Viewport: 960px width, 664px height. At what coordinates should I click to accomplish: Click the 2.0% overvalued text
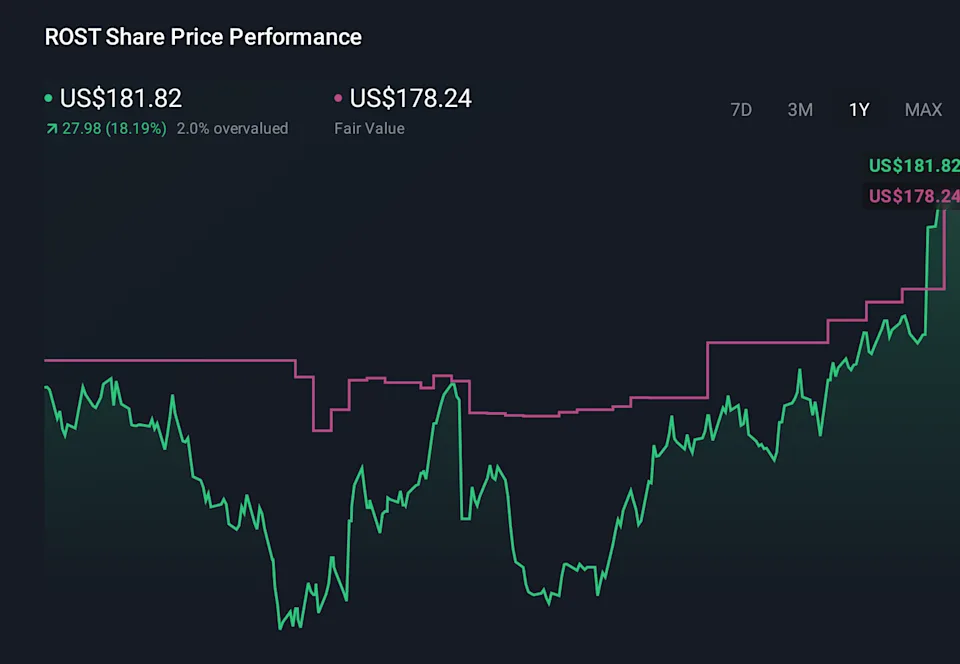(x=232, y=129)
